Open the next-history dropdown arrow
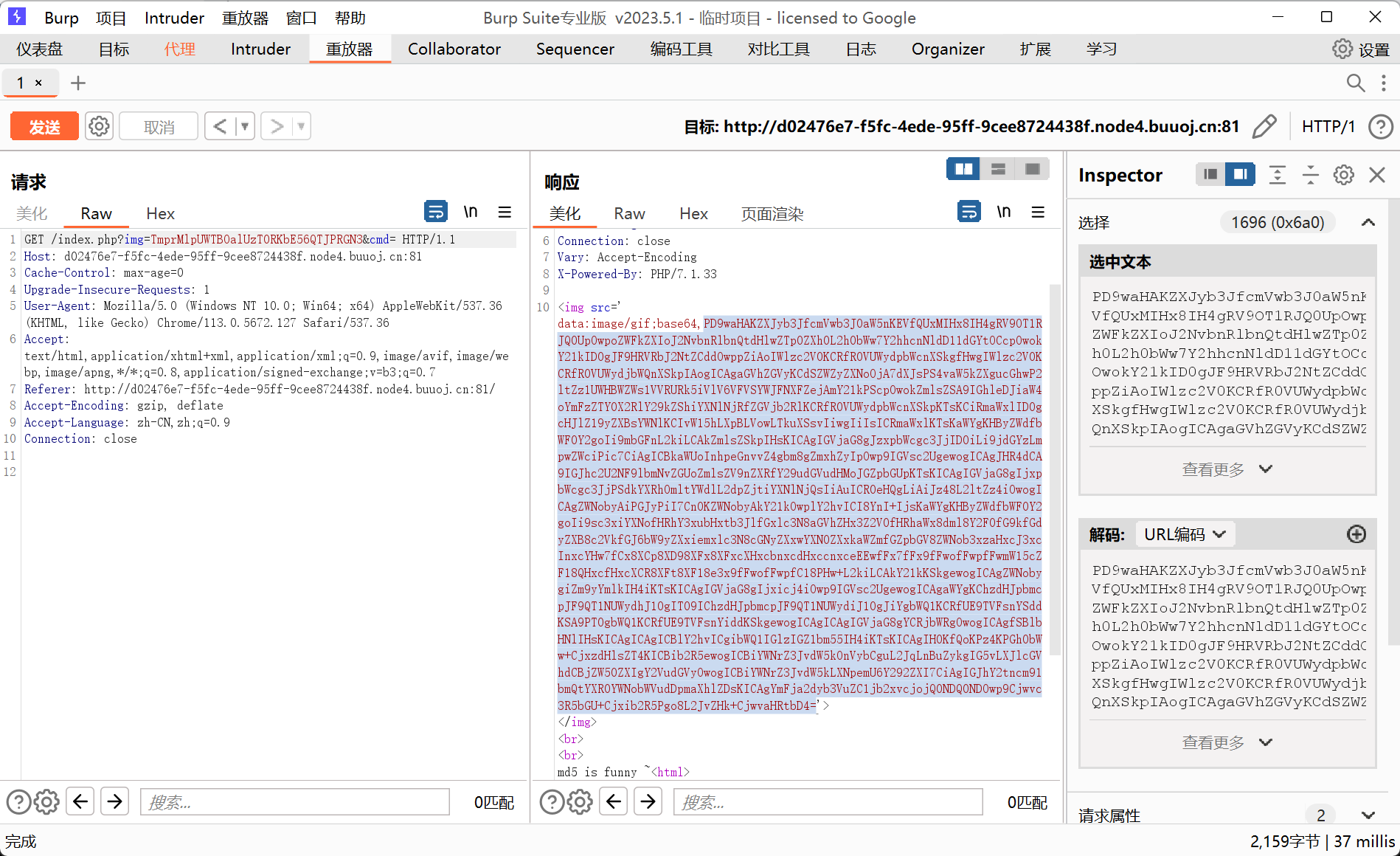 coord(301,126)
